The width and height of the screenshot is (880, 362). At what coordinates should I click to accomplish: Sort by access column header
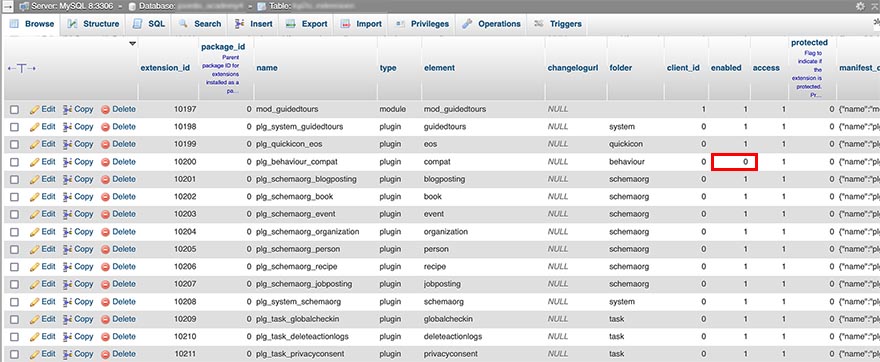(766, 68)
